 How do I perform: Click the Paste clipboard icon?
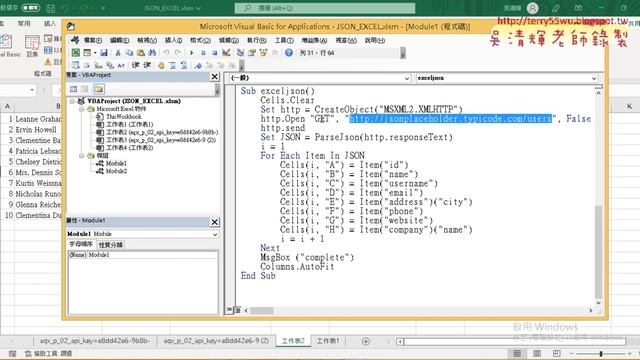(141, 53)
